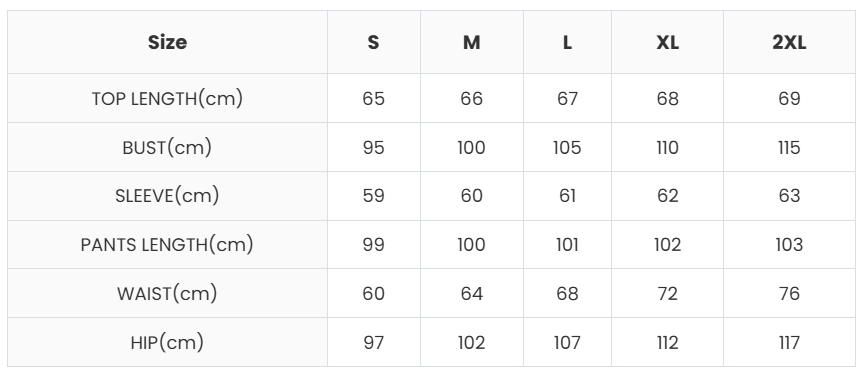
Task: Select the S size header
Action: pyautogui.click(x=373, y=42)
